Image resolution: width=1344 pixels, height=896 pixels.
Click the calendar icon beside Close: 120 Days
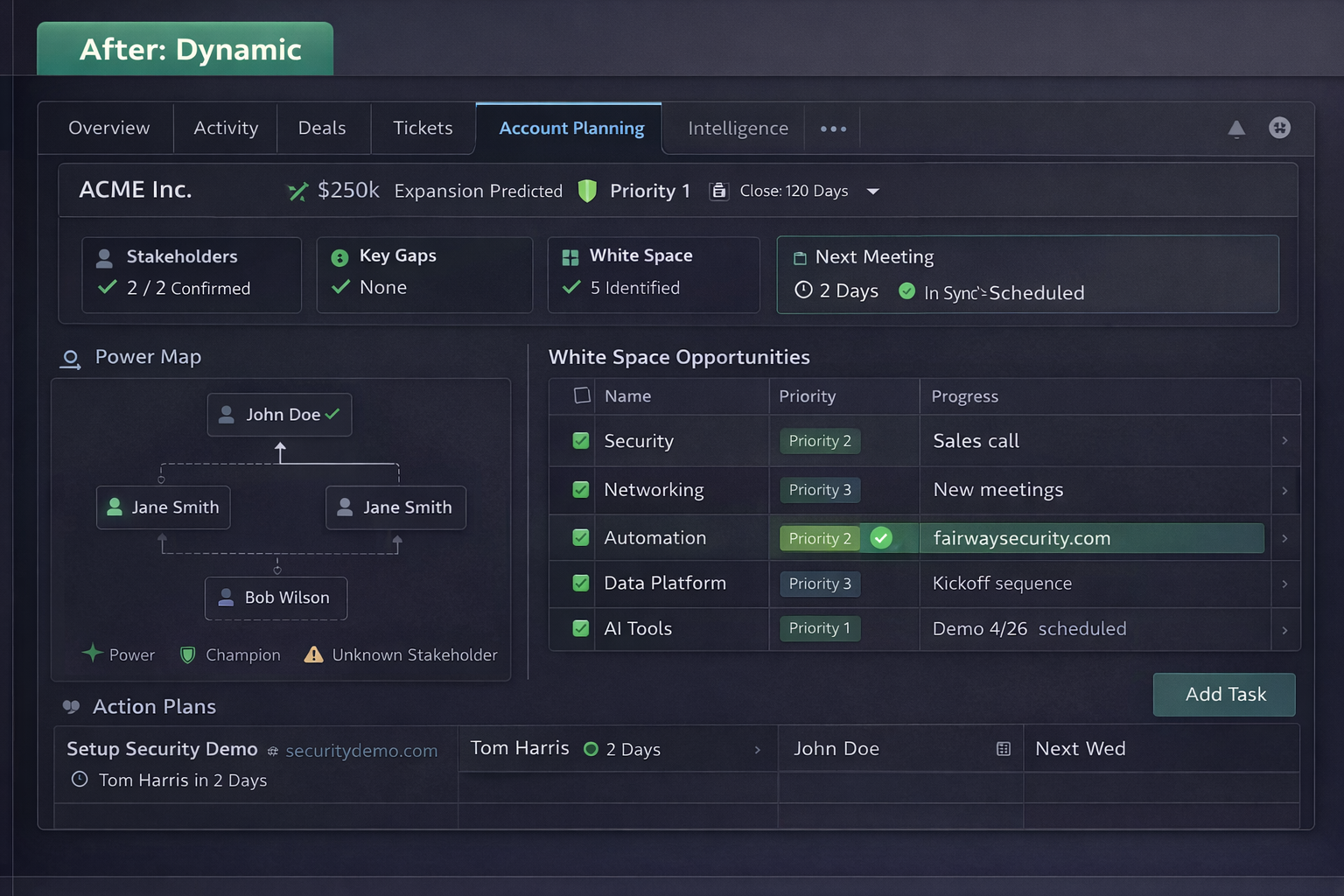718,191
